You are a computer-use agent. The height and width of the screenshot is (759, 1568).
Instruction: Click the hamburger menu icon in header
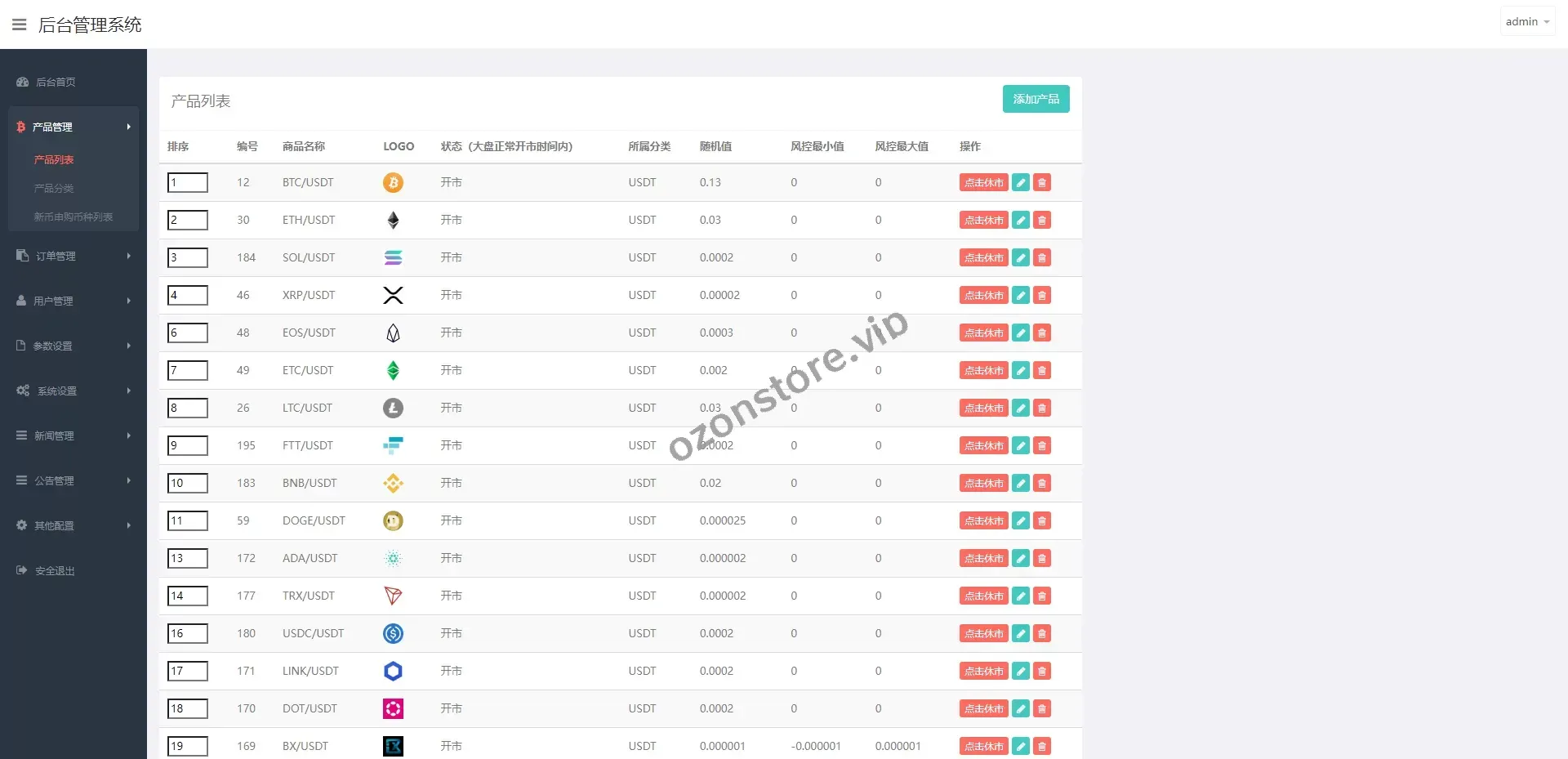pos(19,25)
